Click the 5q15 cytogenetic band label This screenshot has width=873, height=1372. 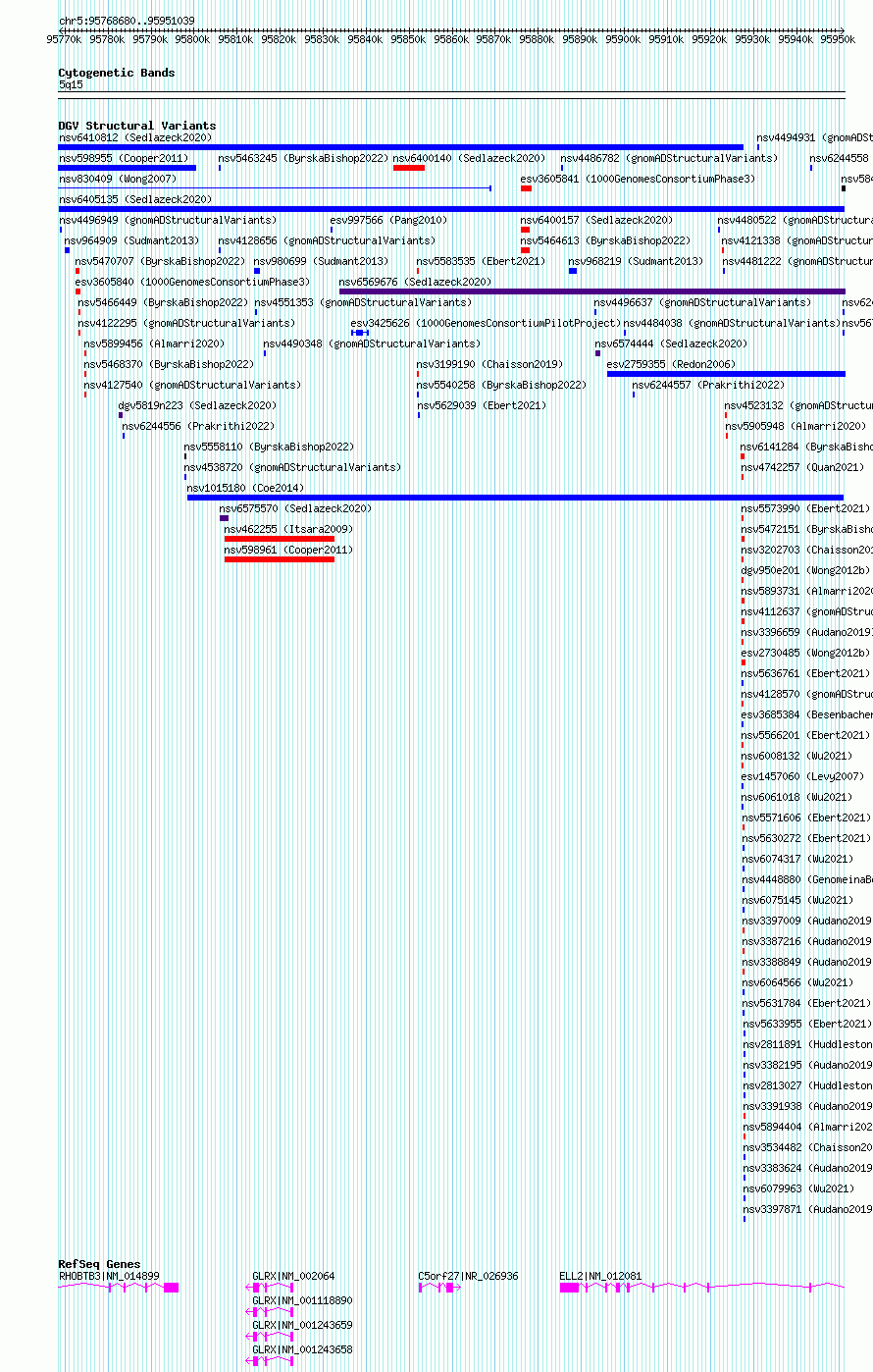(71, 84)
